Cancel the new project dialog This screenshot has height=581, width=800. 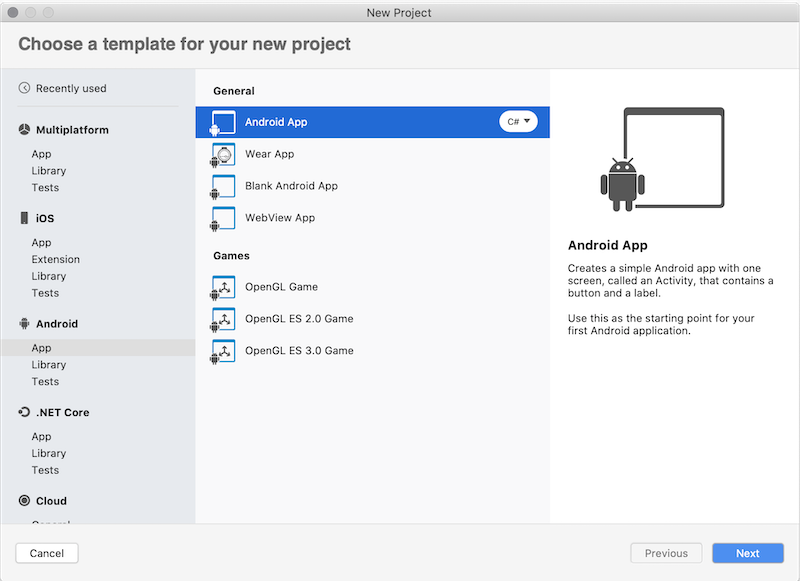(x=46, y=553)
